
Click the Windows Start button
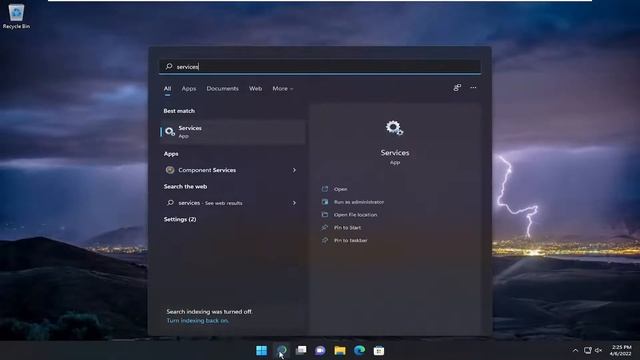point(261,351)
